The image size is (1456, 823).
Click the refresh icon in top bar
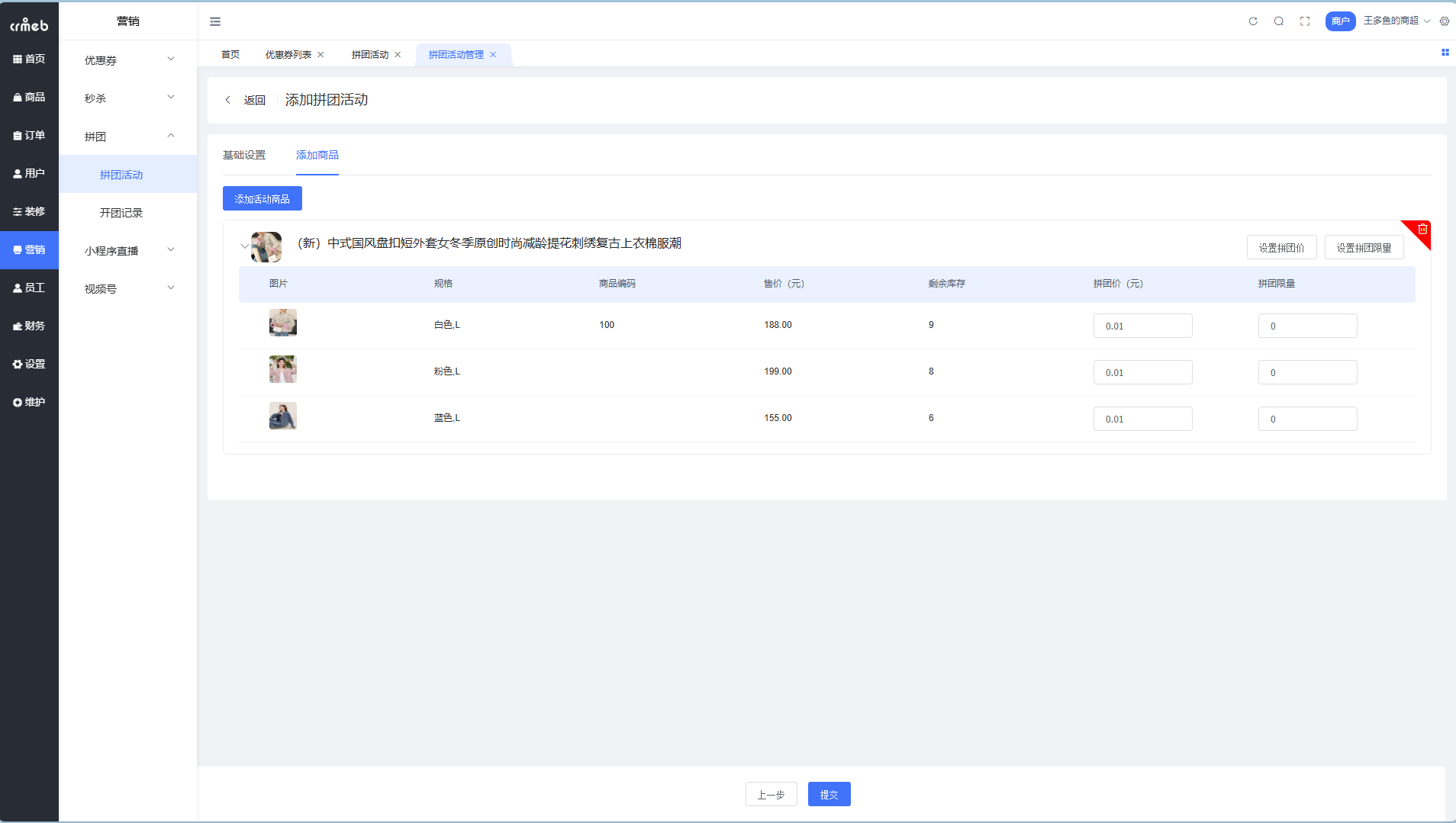[1253, 21]
